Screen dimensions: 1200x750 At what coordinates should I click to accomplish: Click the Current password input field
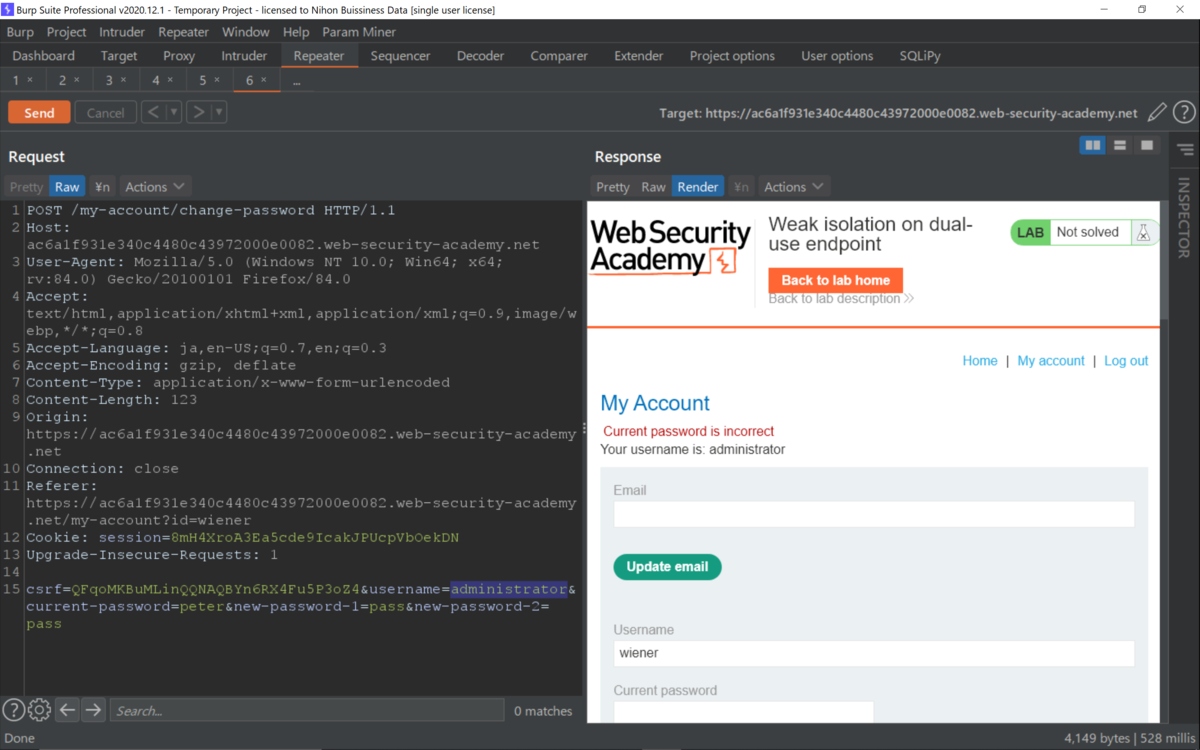coord(743,712)
